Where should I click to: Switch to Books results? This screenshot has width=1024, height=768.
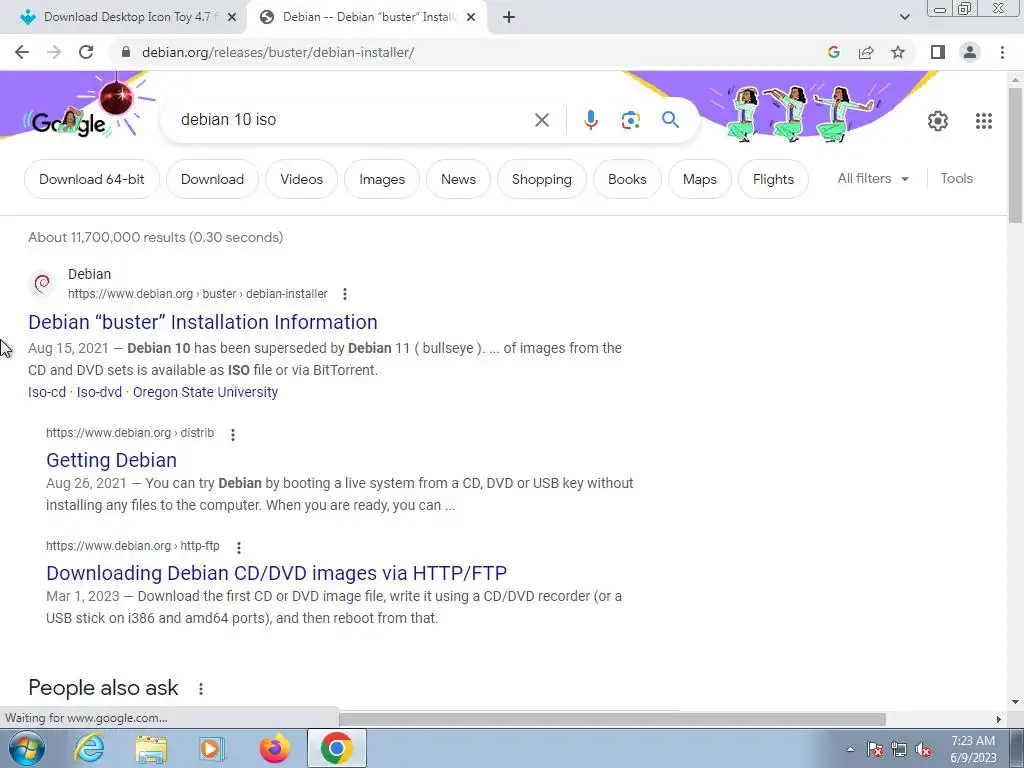627,179
